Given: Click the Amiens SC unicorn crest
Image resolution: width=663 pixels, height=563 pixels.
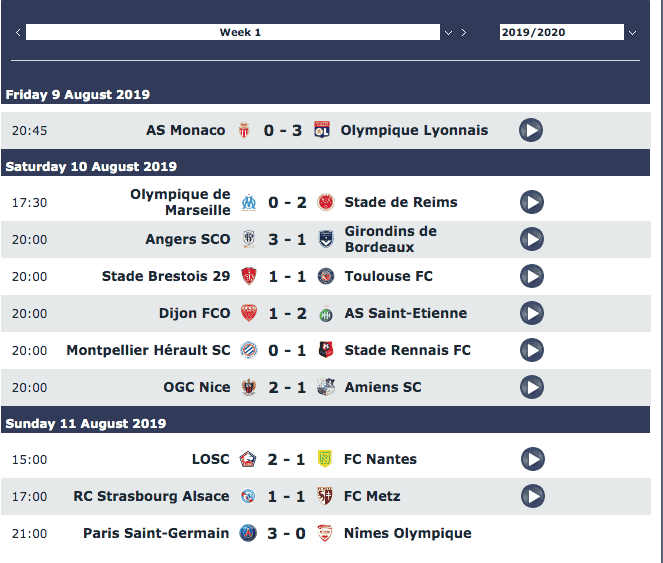Looking at the screenshot, I should click(326, 387).
